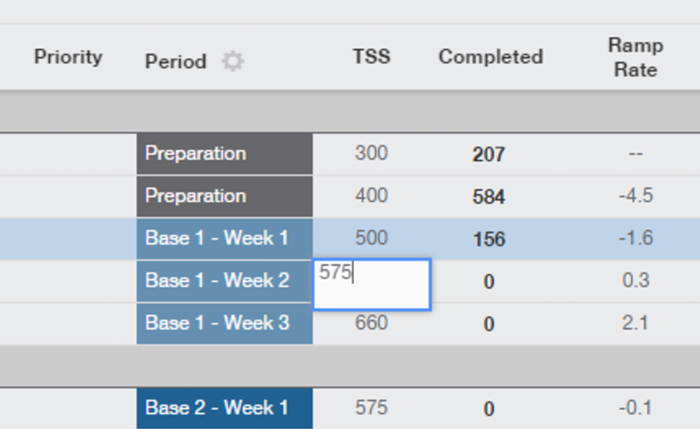Select Base 2 - Week 1 period
The image size is (700, 429).
pos(225,408)
